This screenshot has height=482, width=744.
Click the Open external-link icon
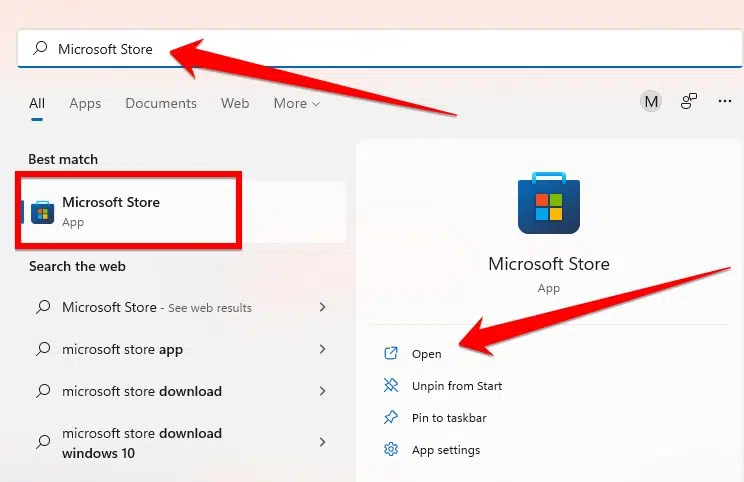(x=391, y=353)
